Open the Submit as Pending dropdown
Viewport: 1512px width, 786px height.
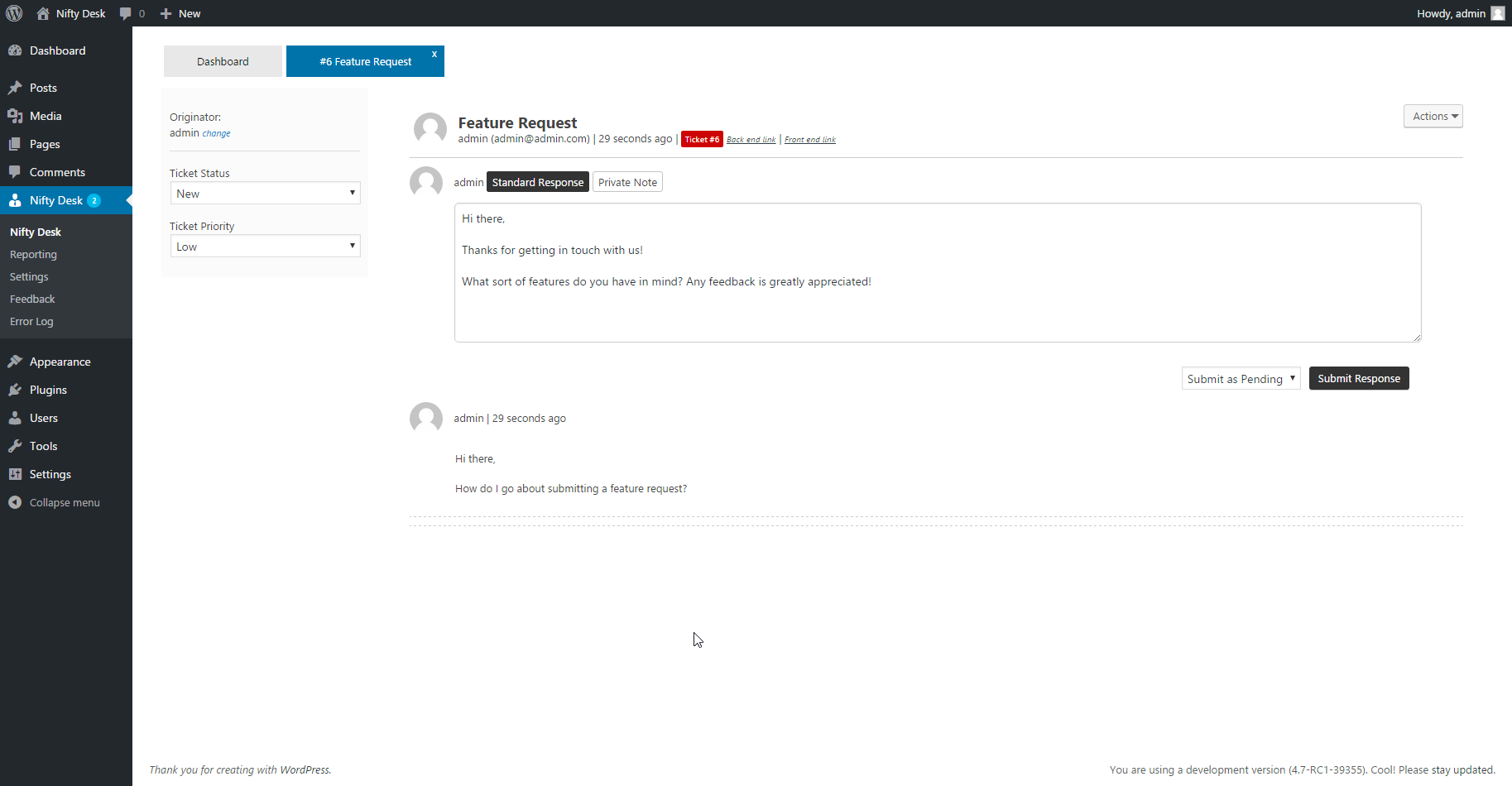pos(1241,378)
